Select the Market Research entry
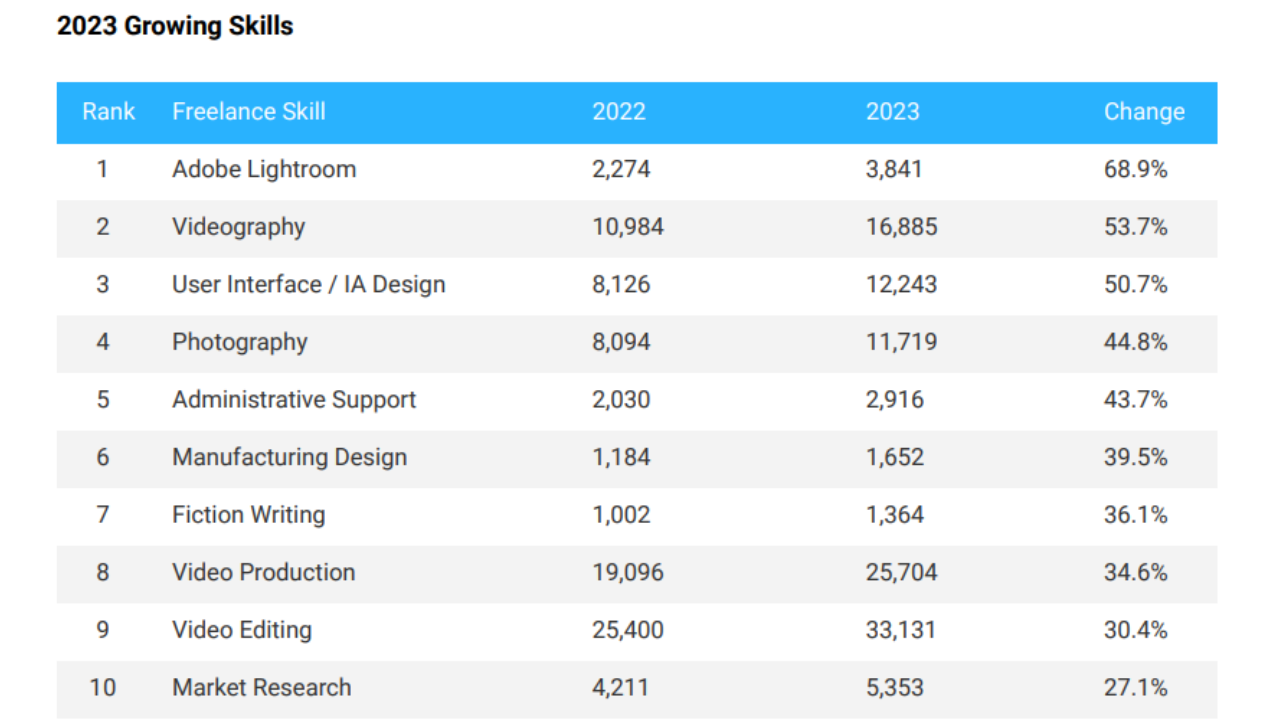Image resolution: width=1280 pixels, height=720 pixels. [x=262, y=687]
